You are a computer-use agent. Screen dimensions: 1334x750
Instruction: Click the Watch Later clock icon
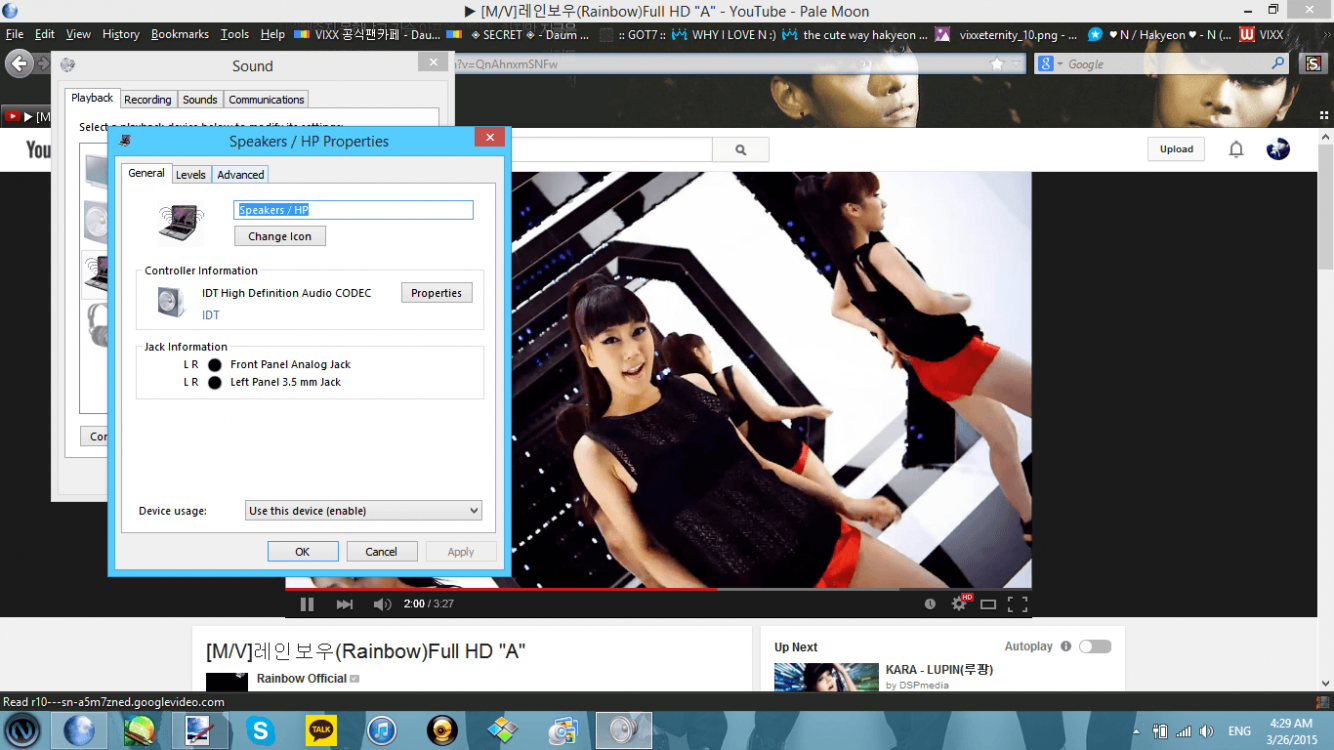[x=930, y=604]
